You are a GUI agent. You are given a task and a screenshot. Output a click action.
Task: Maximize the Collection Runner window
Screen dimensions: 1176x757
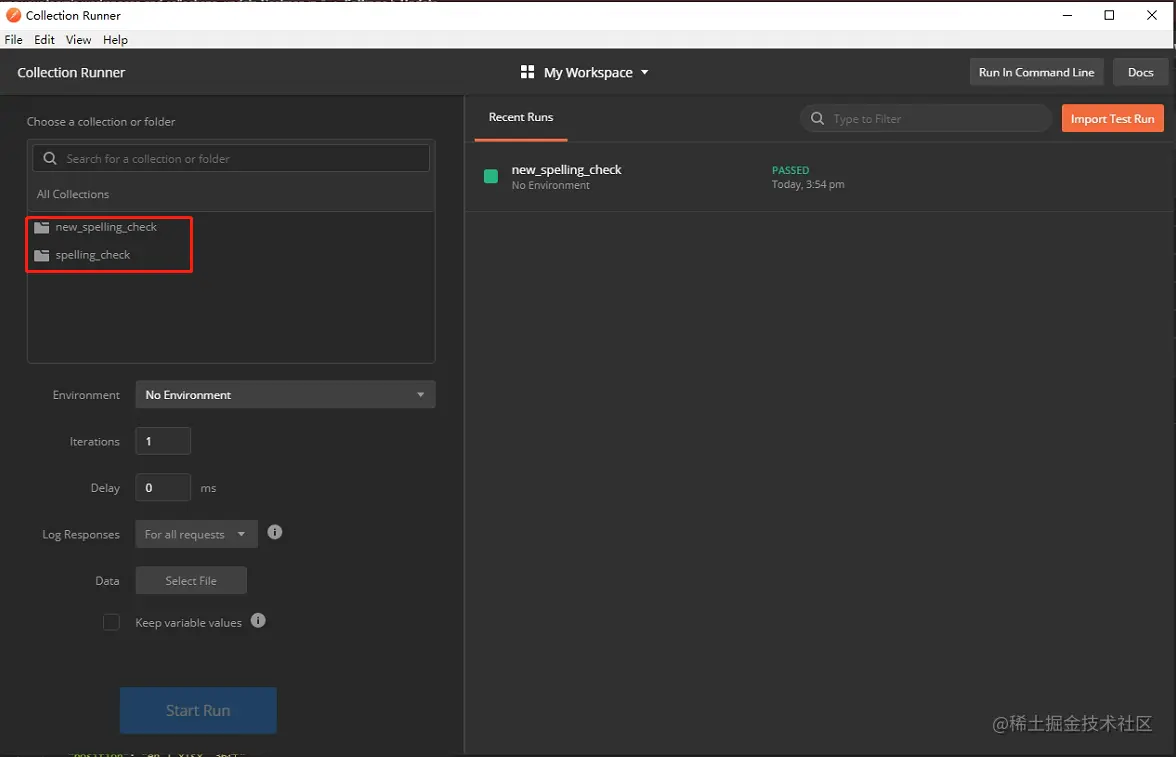[x=1109, y=15]
